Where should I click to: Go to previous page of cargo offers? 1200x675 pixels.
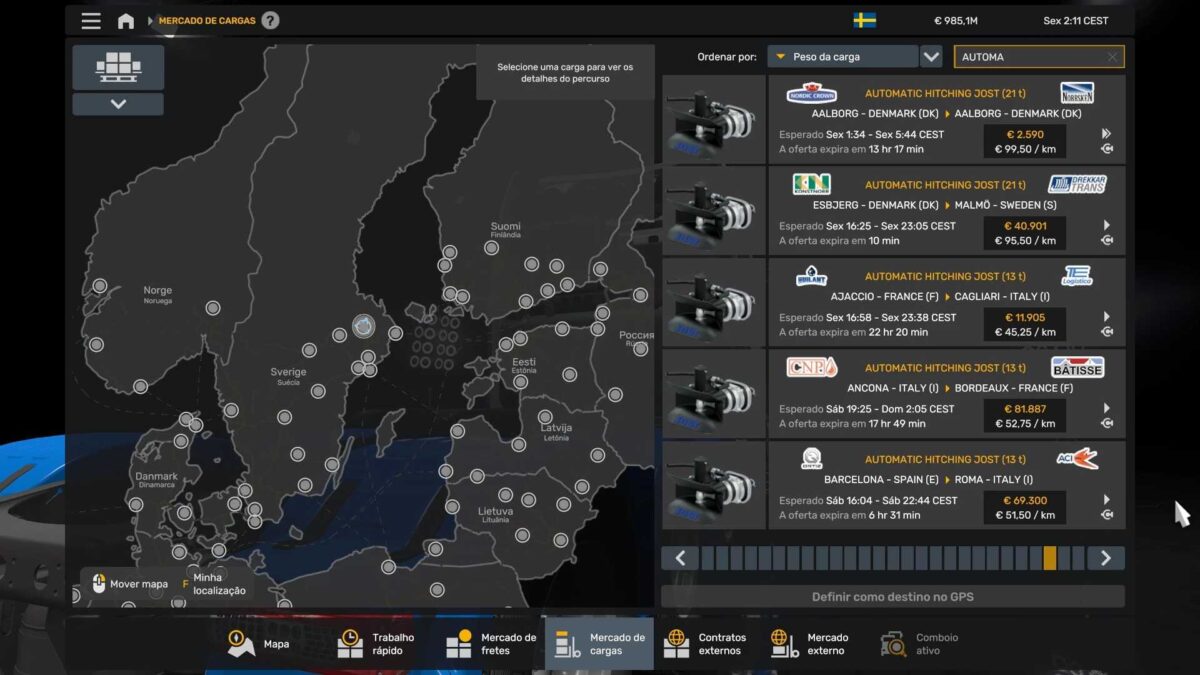coord(680,558)
